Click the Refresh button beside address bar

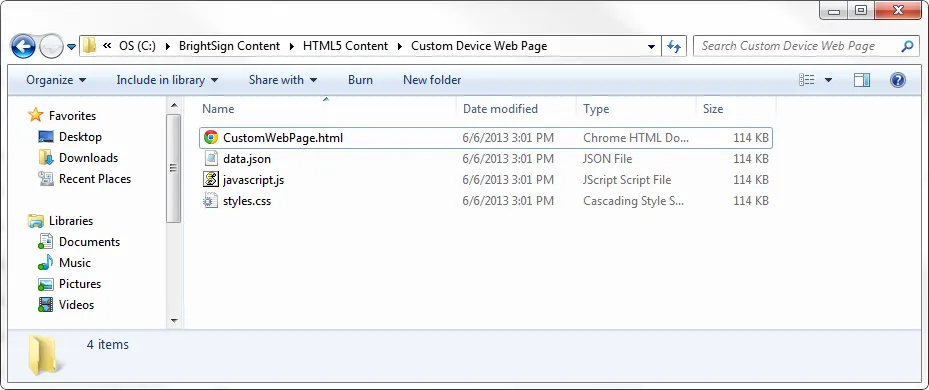pyautogui.click(x=674, y=46)
